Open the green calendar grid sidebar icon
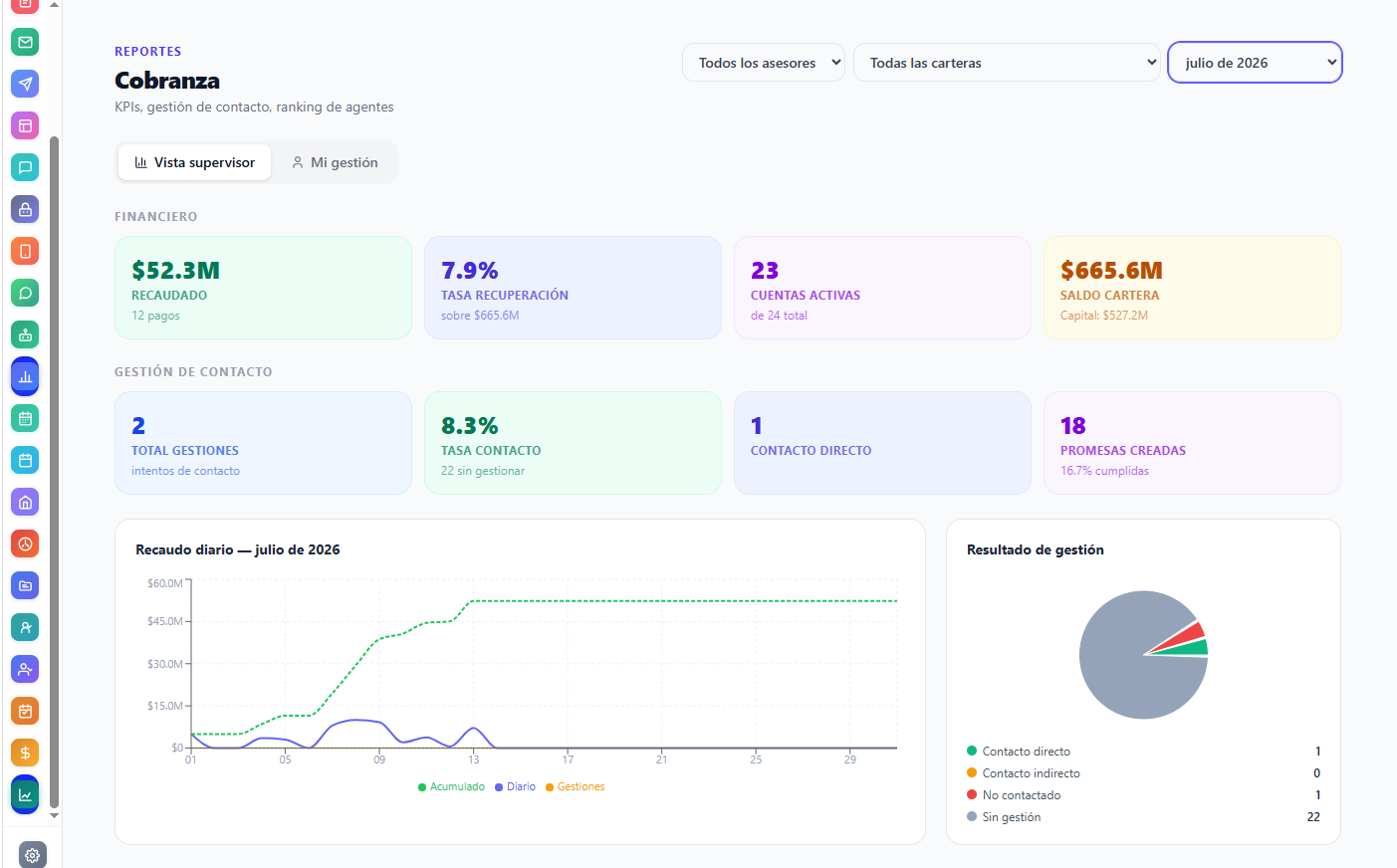 click(25, 418)
